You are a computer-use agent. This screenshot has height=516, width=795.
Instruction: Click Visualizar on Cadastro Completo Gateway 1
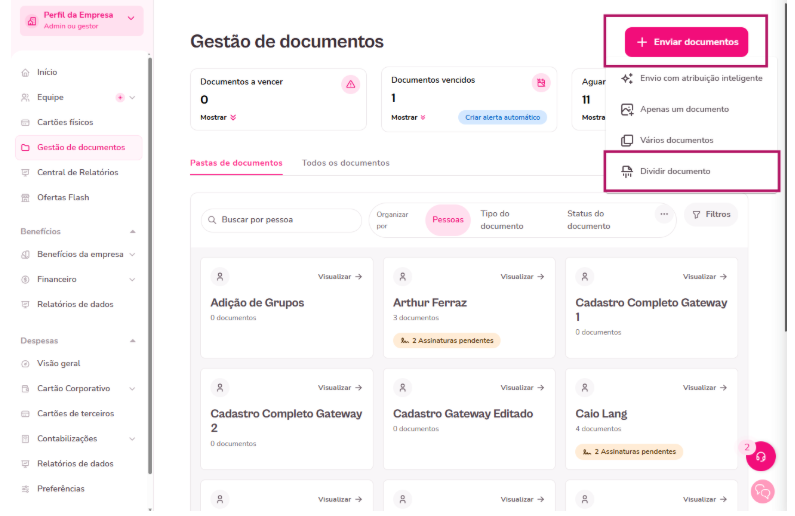(x=705, y=277)
